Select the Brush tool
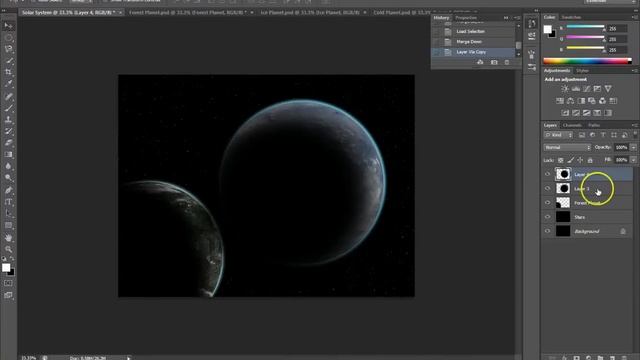 pyautogui.click(x=8, y=108)
